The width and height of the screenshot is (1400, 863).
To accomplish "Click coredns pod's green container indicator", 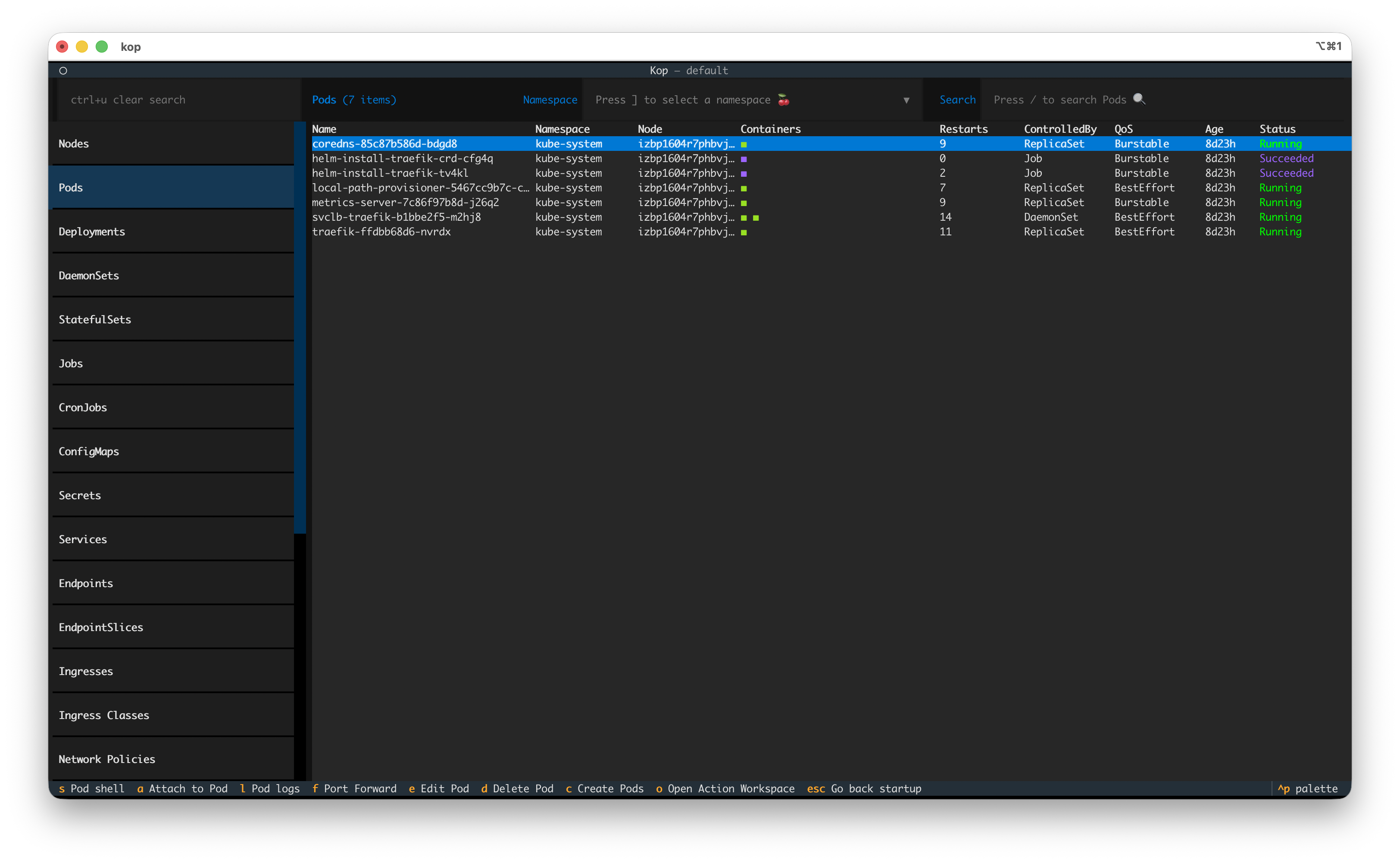I will [x=744, y=144].
